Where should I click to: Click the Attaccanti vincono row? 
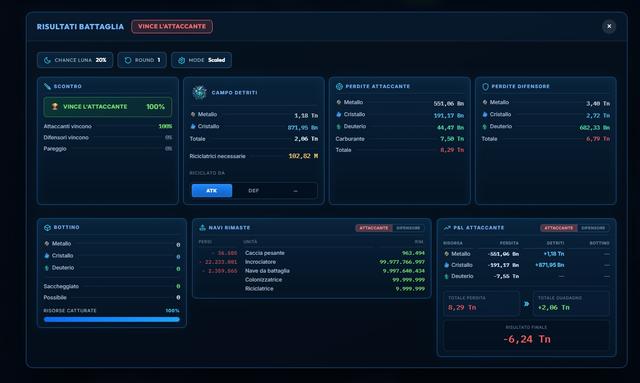108,126
